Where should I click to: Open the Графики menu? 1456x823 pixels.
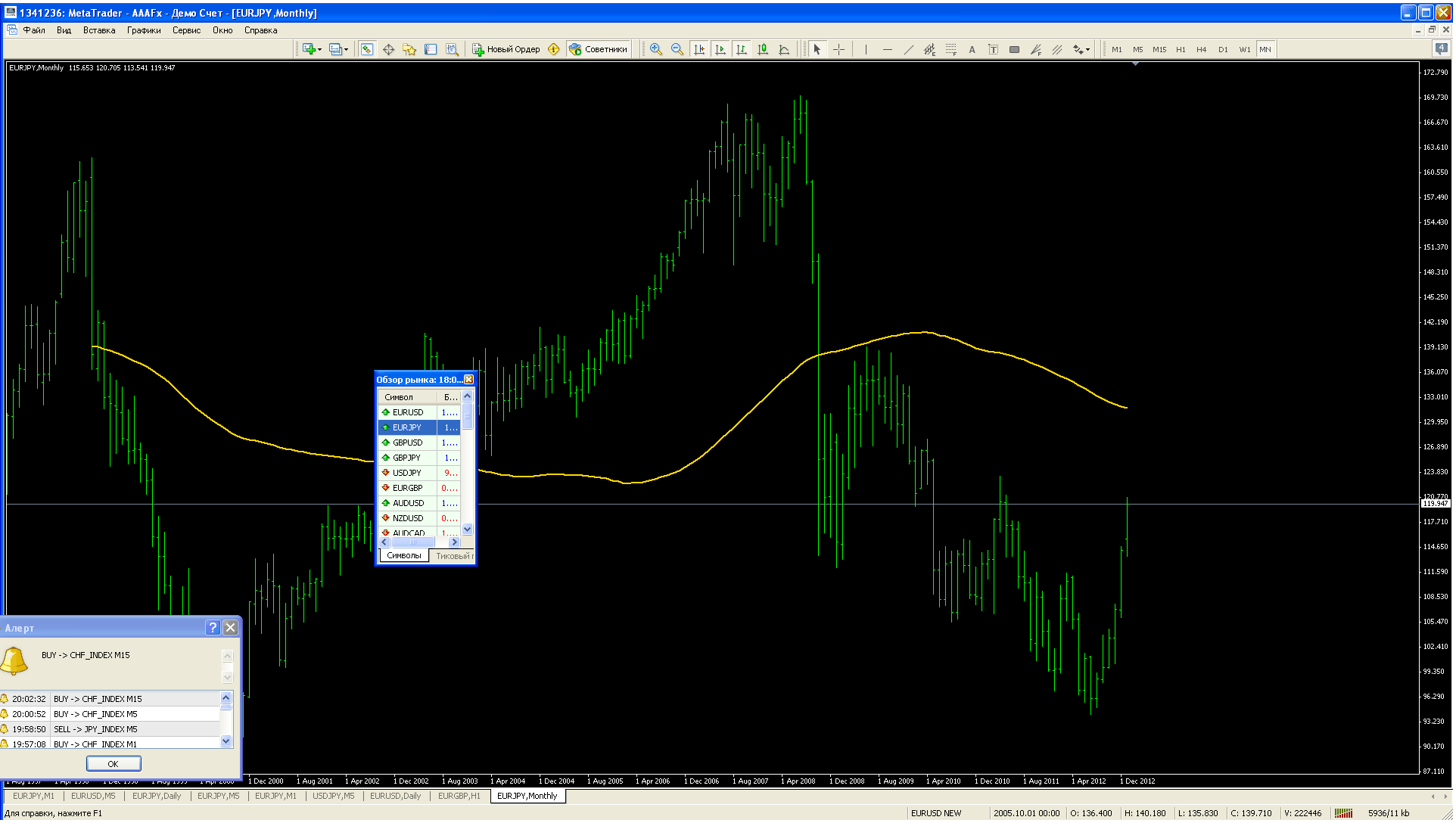[x=144, y=30]
